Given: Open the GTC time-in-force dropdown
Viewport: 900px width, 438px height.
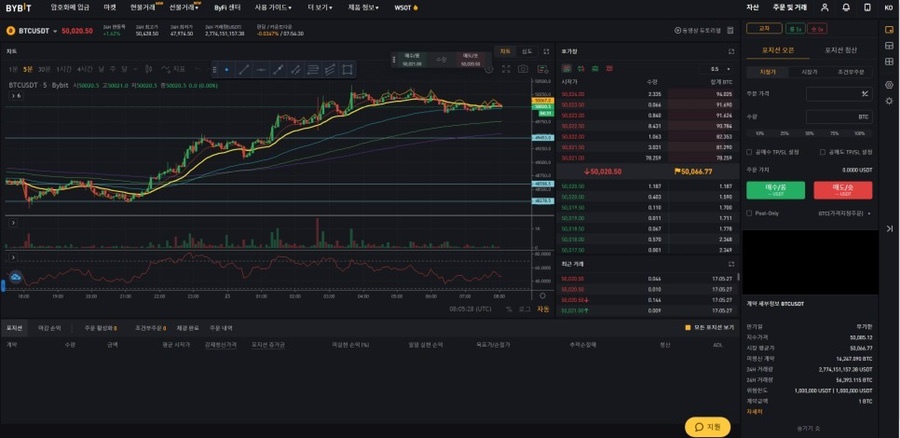Looking at the screenshot, I should [844, 213].
